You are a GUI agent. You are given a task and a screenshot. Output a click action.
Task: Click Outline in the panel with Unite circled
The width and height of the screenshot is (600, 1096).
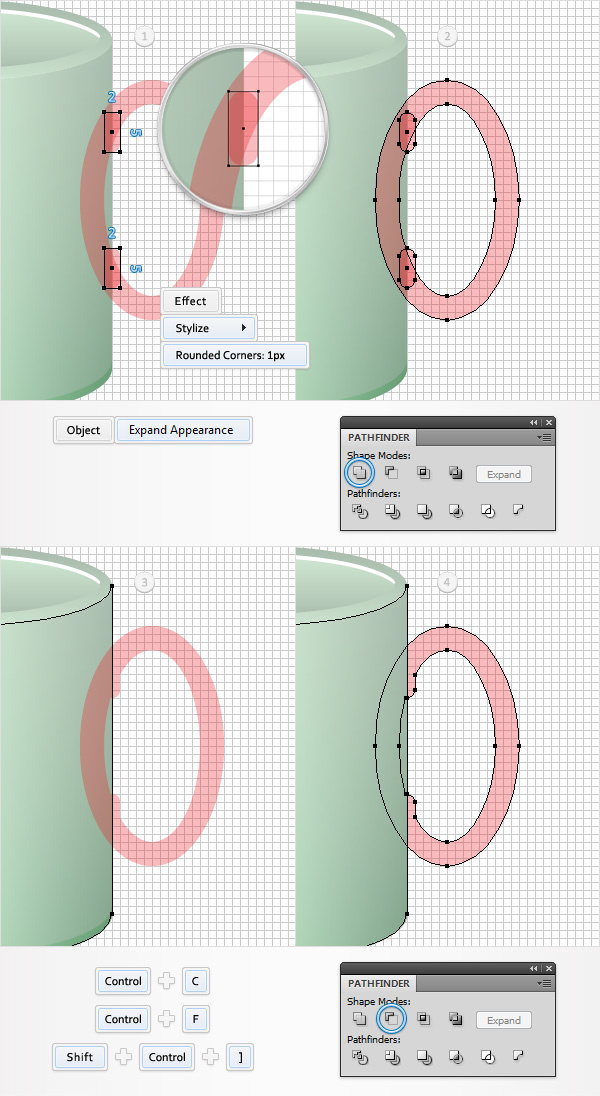pyautogui.click(x=488, y=511)
